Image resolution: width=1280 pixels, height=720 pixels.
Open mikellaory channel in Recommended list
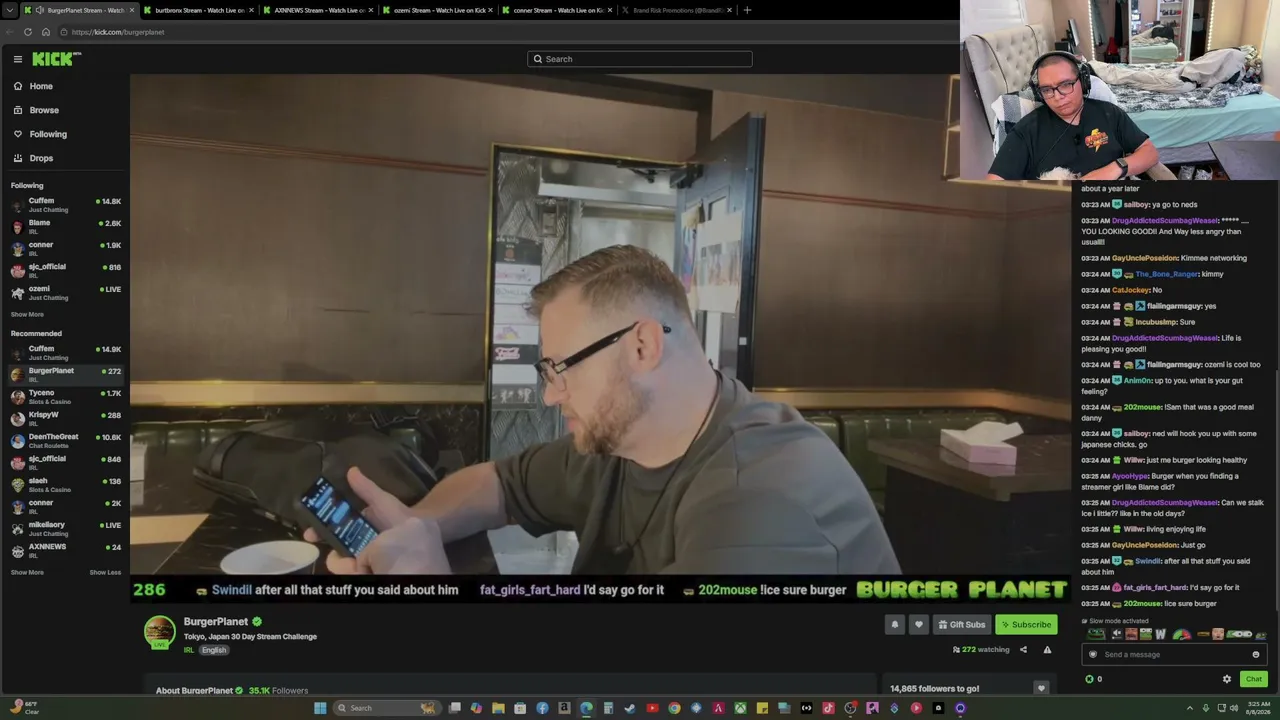click(x=65, y=529)
